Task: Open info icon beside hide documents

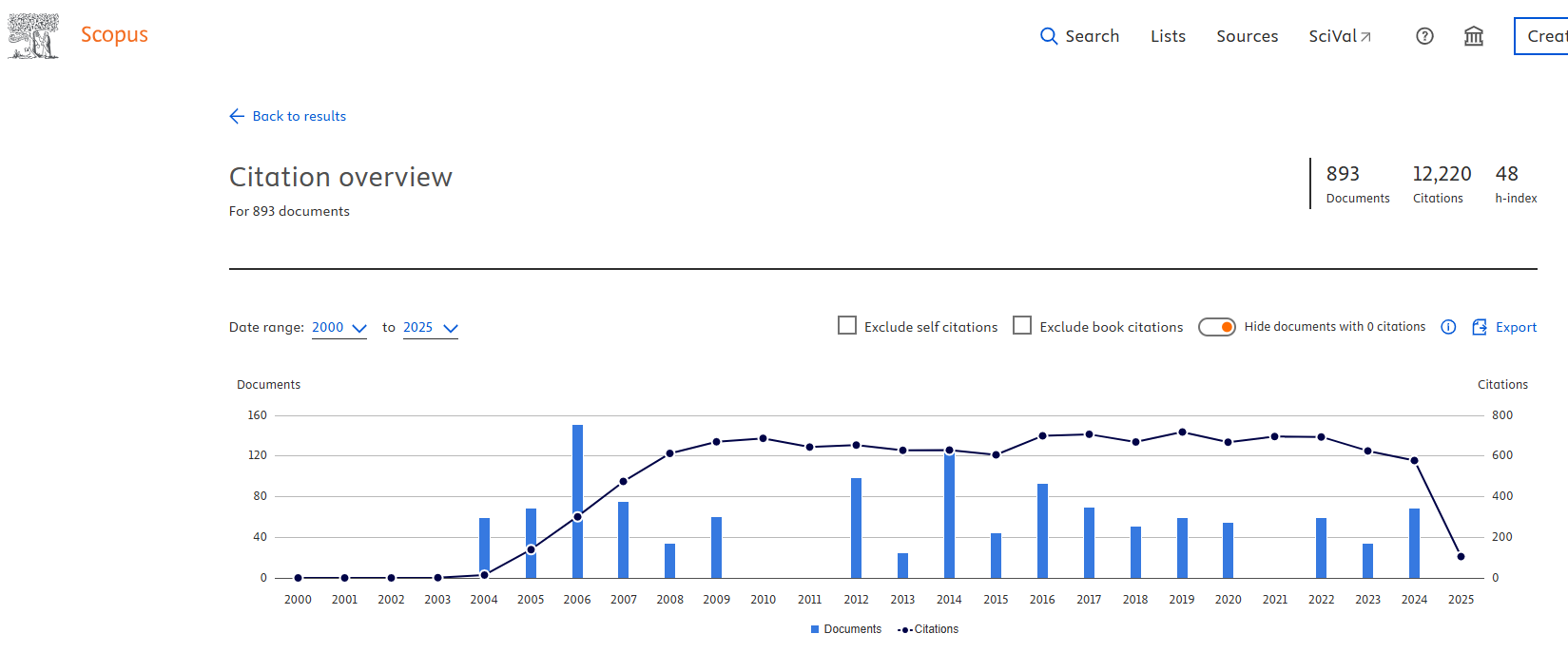Action: point(1447,327)
